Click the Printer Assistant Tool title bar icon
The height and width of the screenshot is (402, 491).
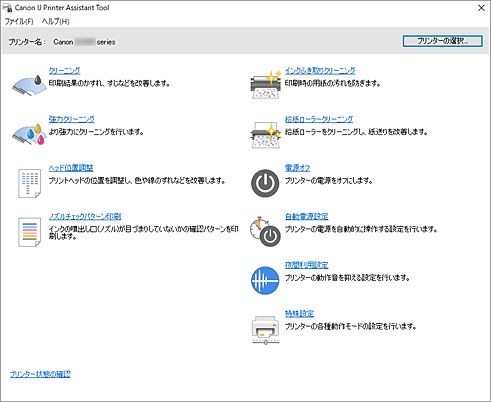pyautogui.click(x=7, y=8)
